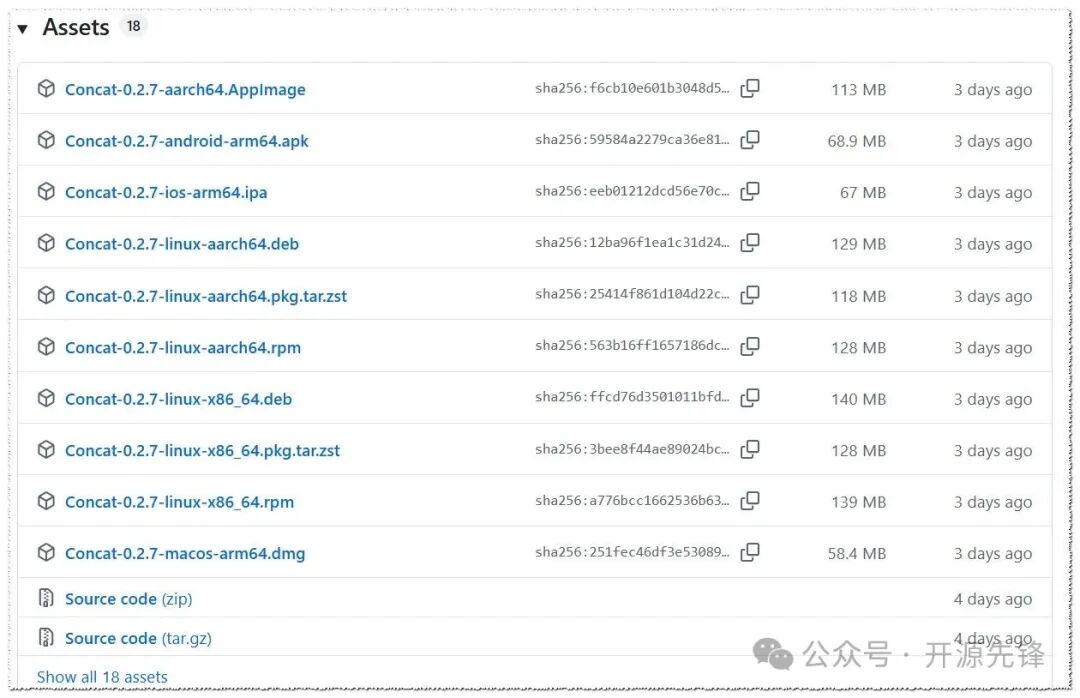
Task: Copy sha256 hash for android-arm64.apk
Action: (x=750, y=140)
